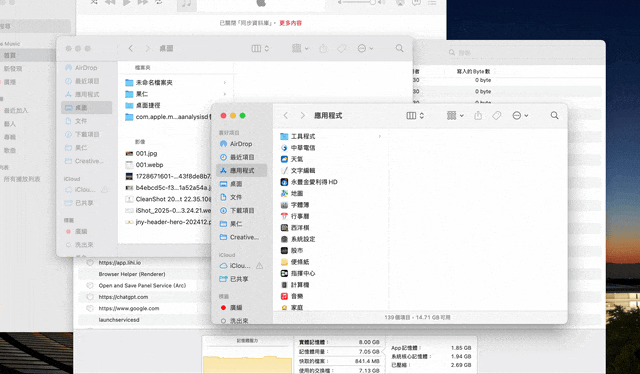Screen dimensions: 640x374
Task: Expand the 工具程式 folder chevron
Action: (x=380, y=136)
